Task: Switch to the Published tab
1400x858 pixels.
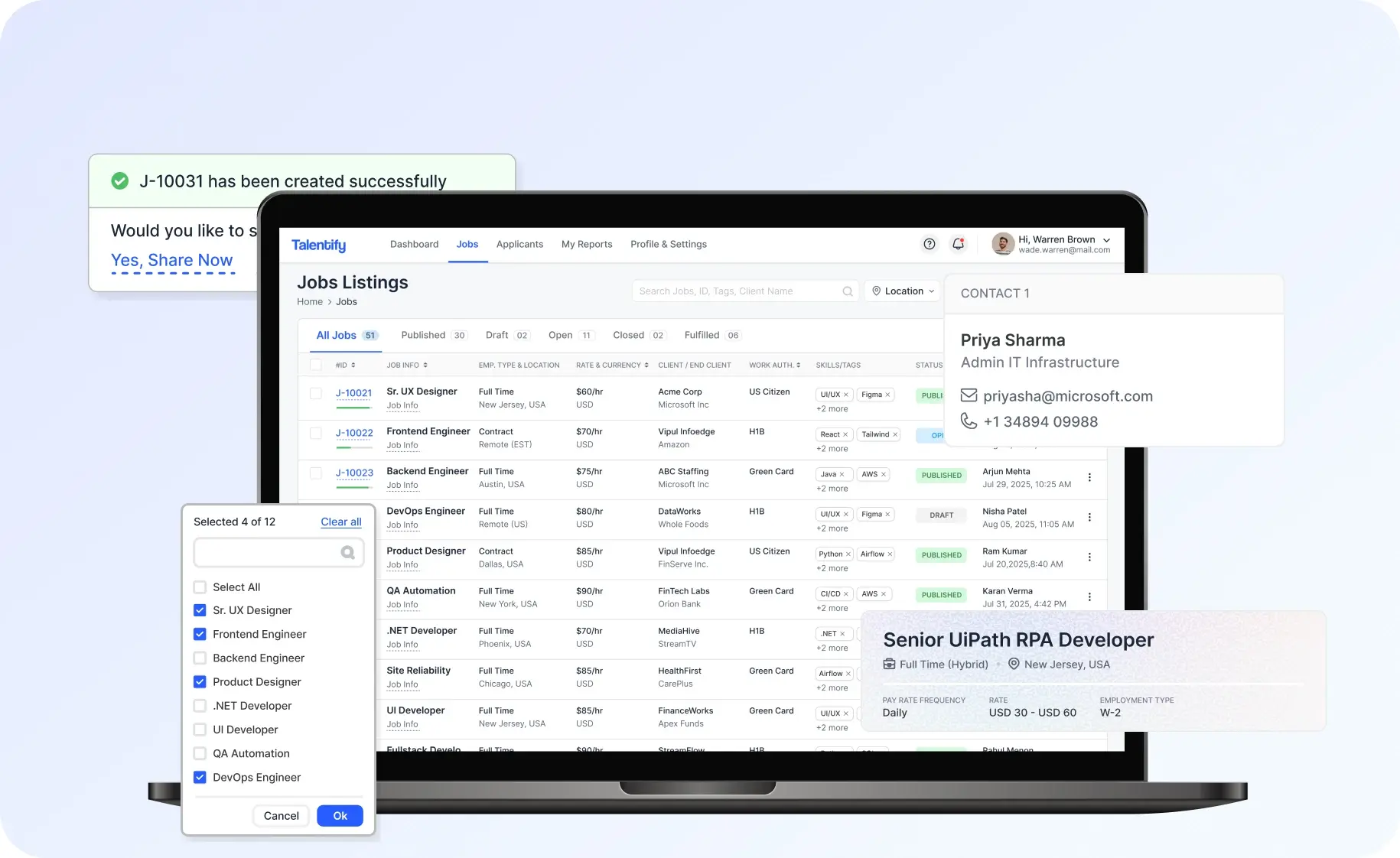Action: coord(434,335)
